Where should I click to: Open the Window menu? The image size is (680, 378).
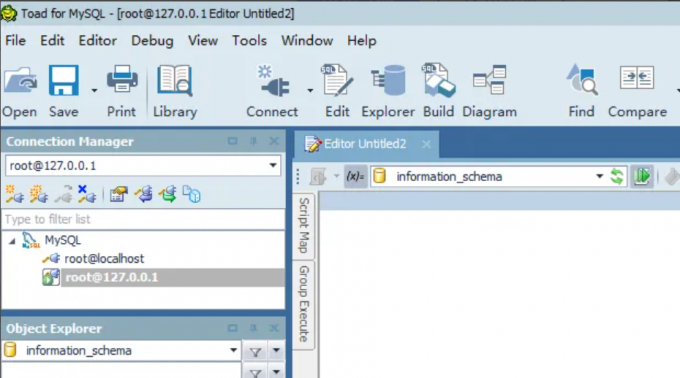pos(307,41)
